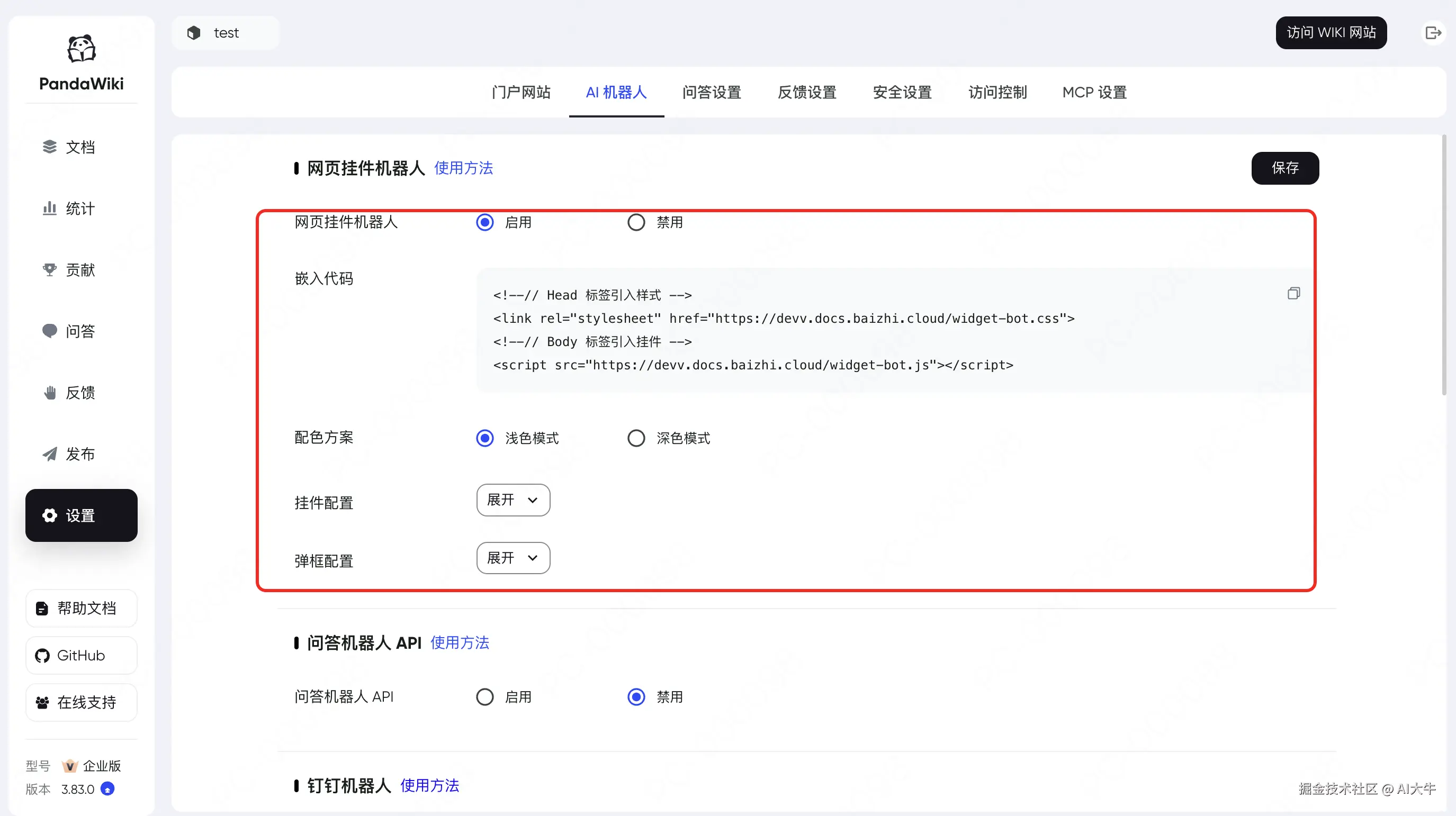Select 禁用 for 网页挂件机器人
1456x816 pixels.
coord(636,222)
